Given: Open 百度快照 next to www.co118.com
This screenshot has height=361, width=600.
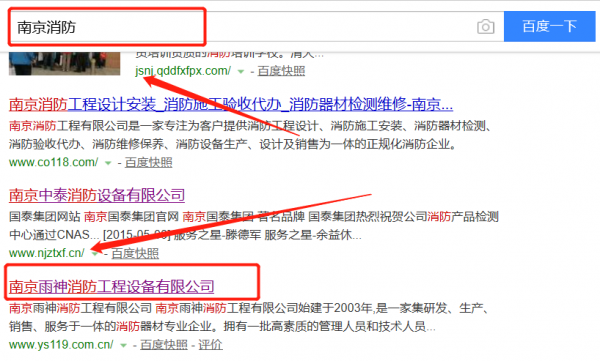Looking at the screenshot, I should click(148, 163).
